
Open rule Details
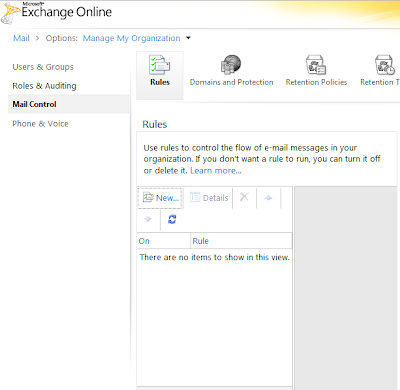[209, 198]
